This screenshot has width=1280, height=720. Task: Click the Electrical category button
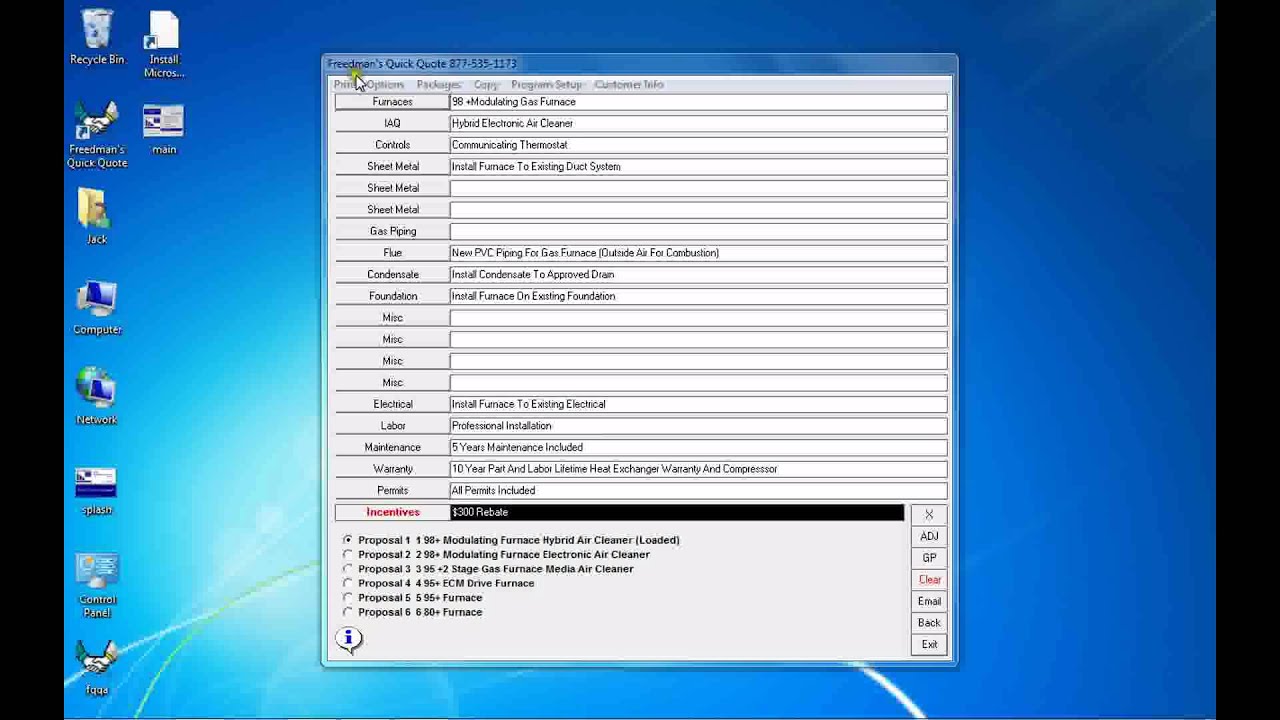pos(392,404)
